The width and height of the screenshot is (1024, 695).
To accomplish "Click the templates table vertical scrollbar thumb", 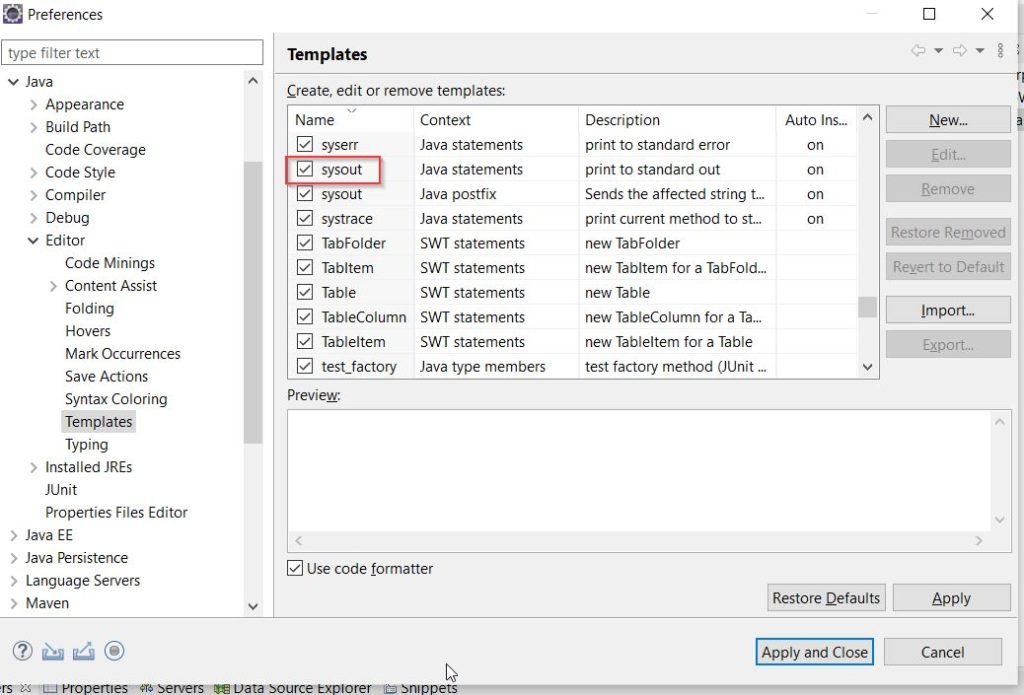I will coord(867,306).
